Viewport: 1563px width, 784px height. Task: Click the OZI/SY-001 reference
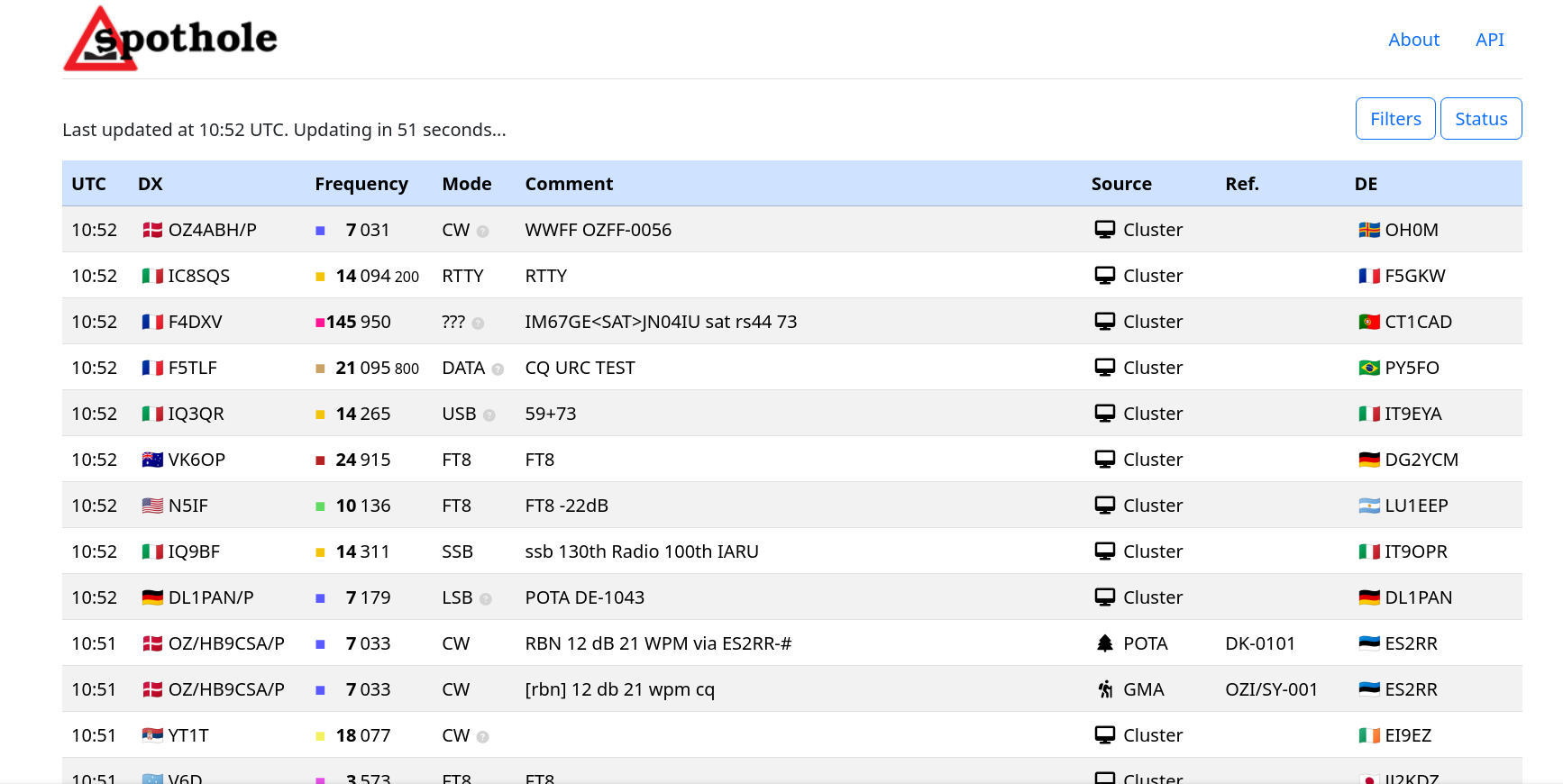(1270, 689)
